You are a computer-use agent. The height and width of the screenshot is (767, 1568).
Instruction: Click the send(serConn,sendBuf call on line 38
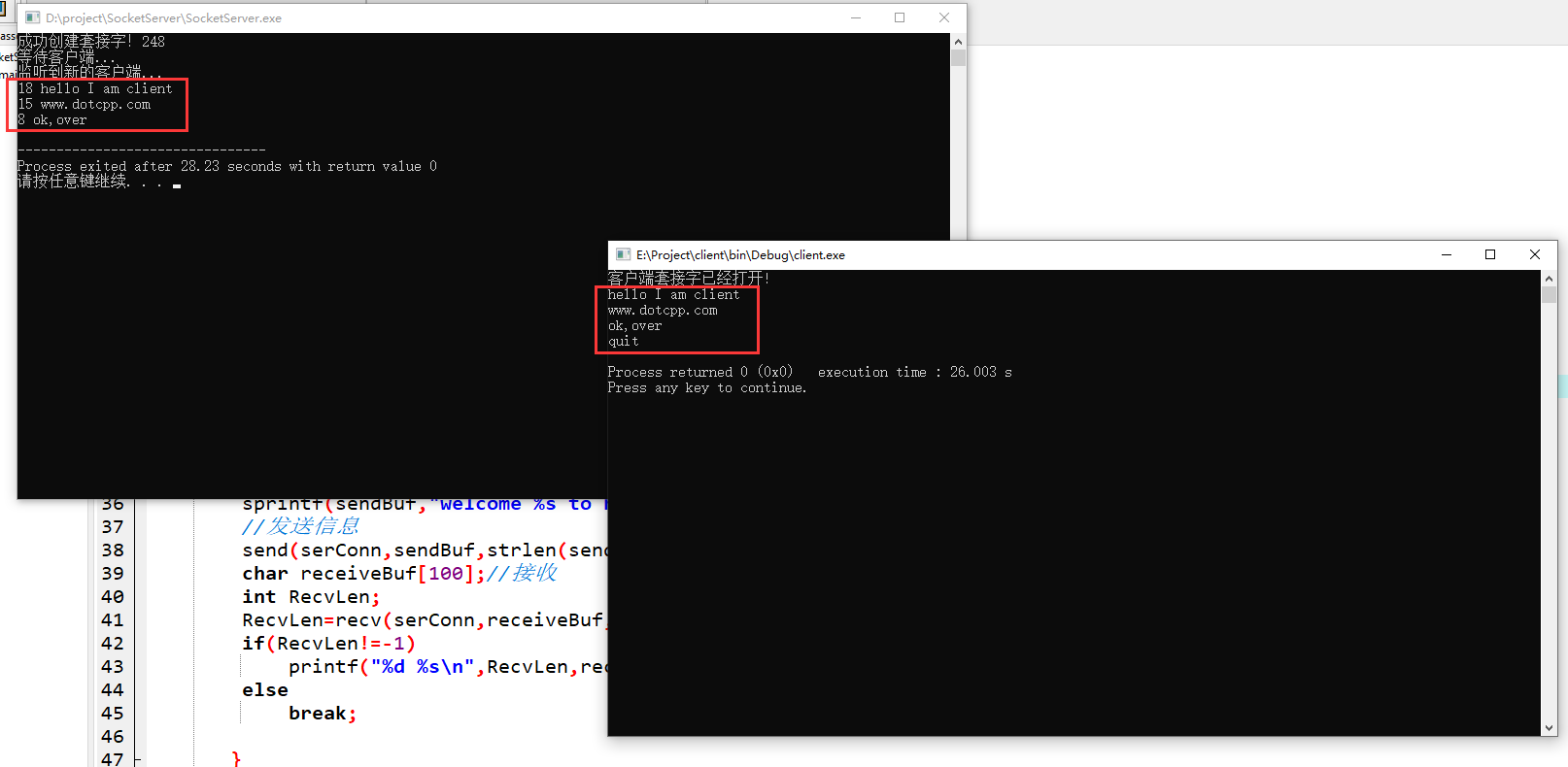point(425,550)
